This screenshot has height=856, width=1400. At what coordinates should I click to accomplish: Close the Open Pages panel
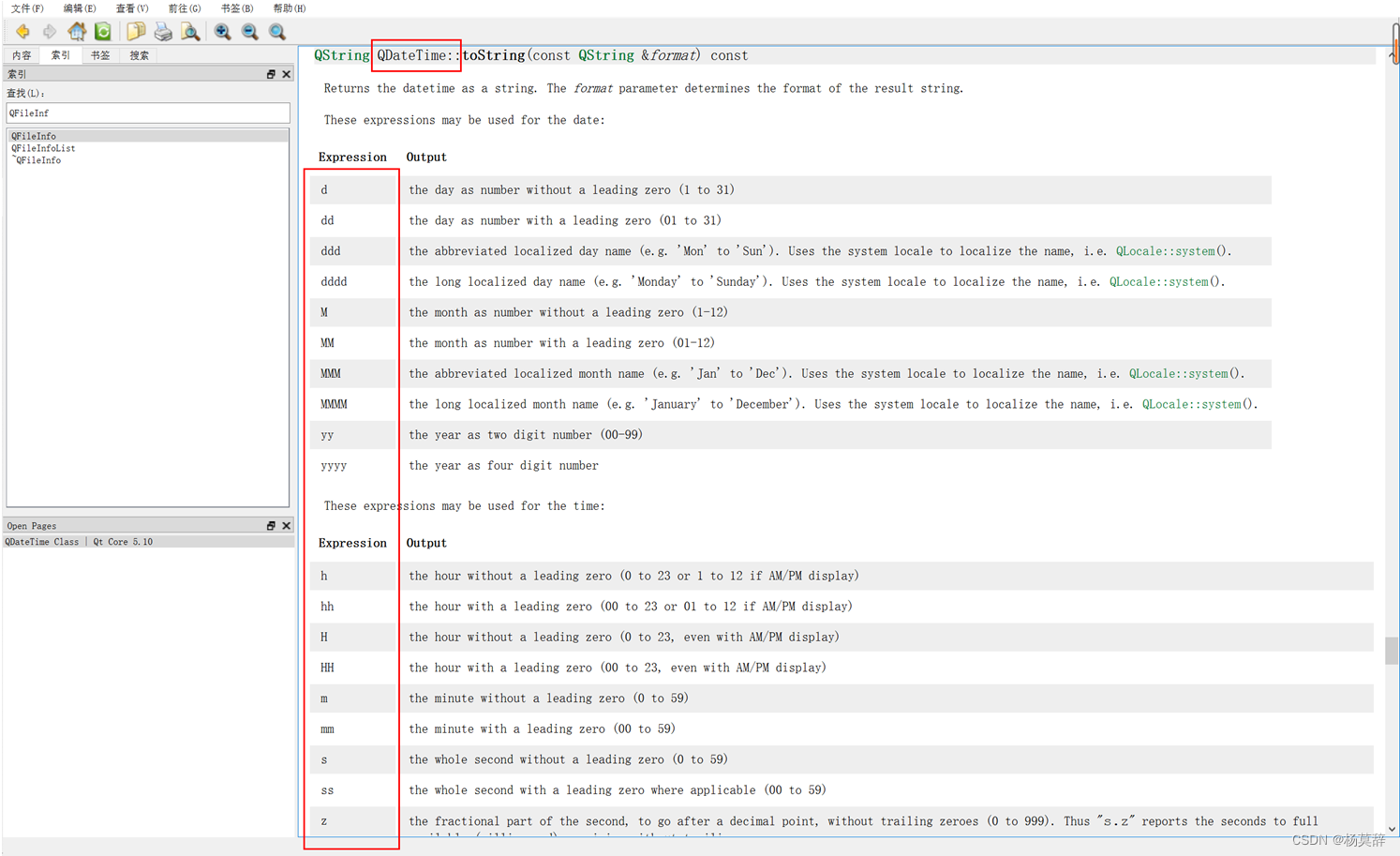tap(287, 526)
